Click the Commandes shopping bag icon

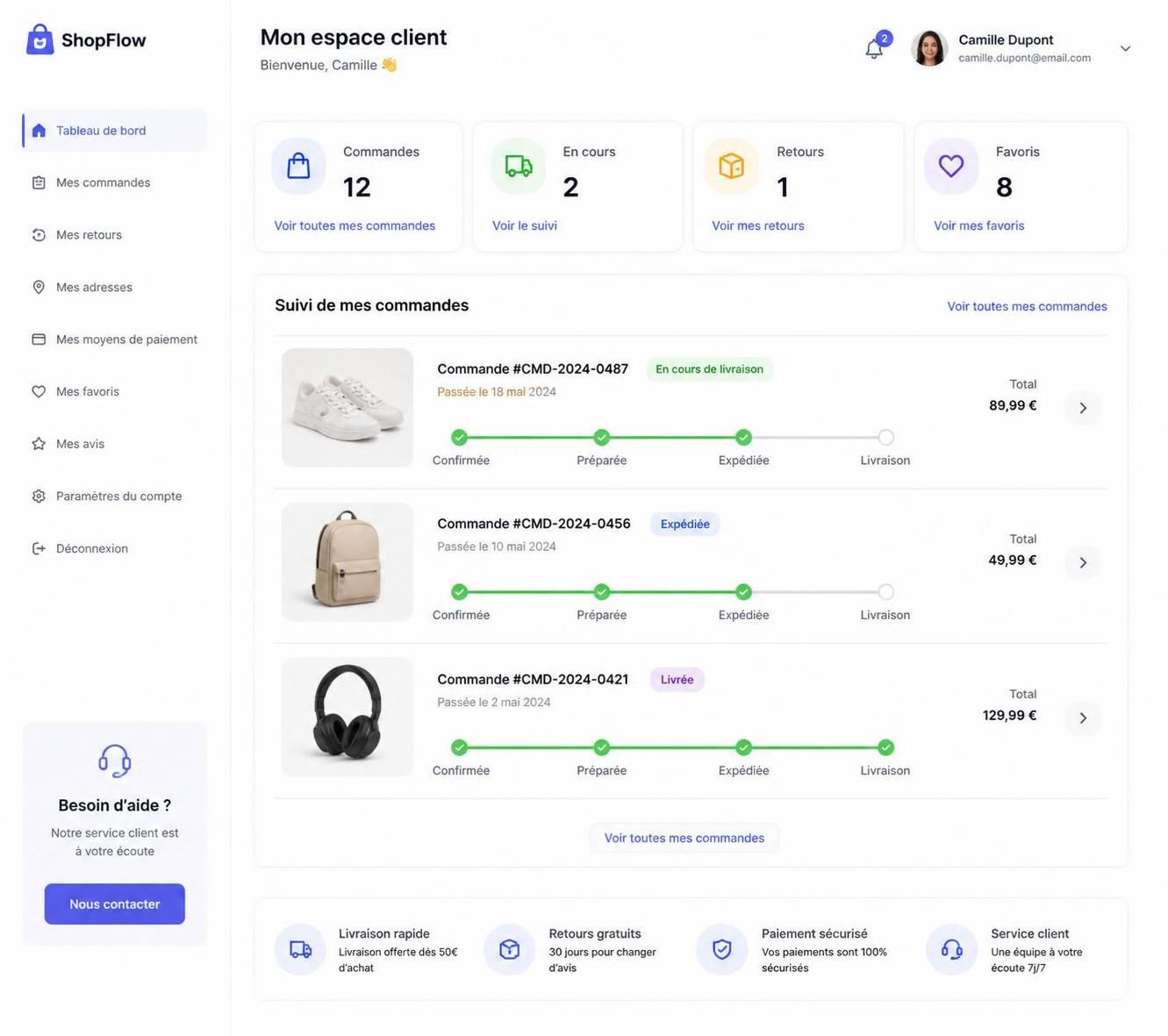coord(298,166)
